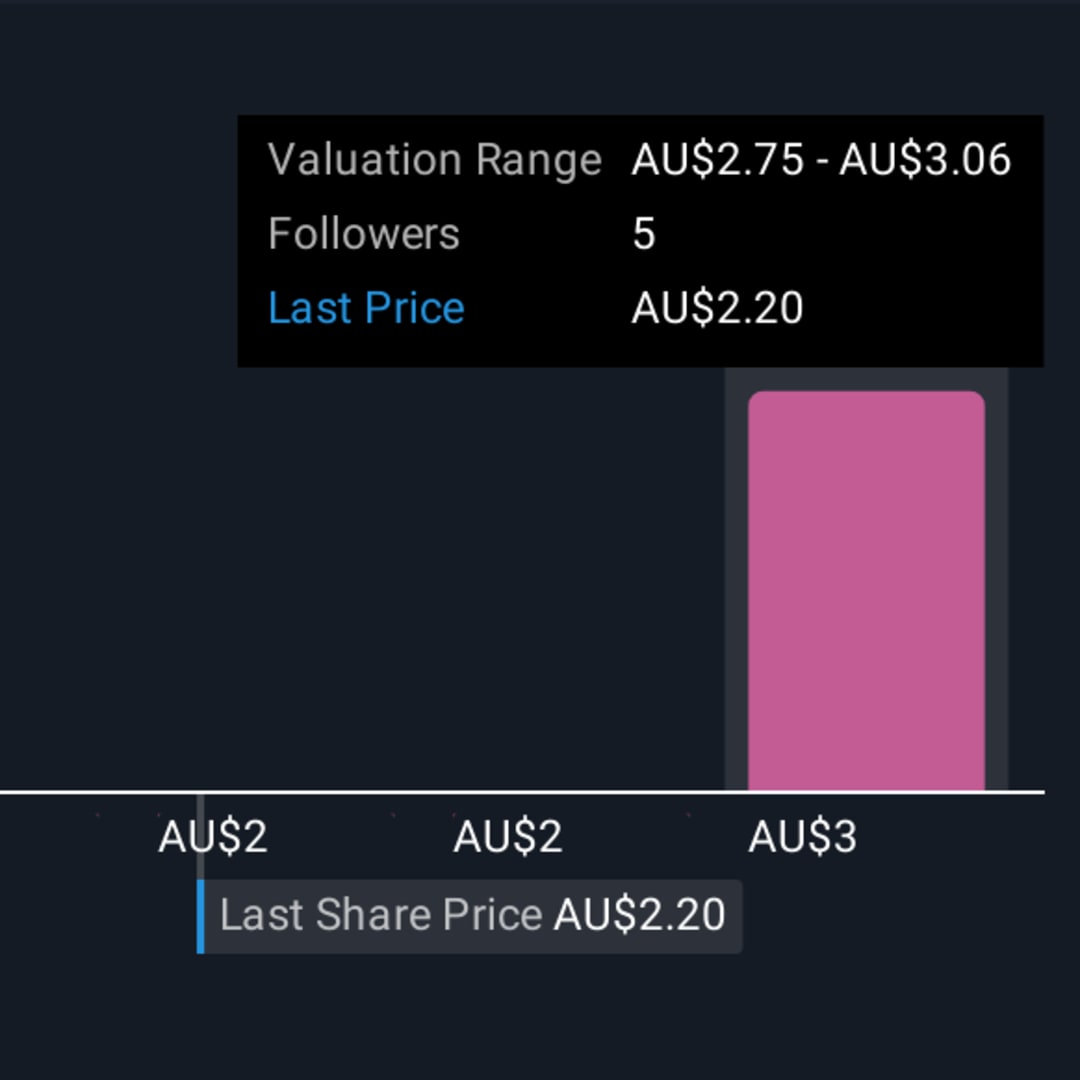Screen dimensions: 1080x1080
Task: Click the middle AU$2 axis label
Action: 508,837
